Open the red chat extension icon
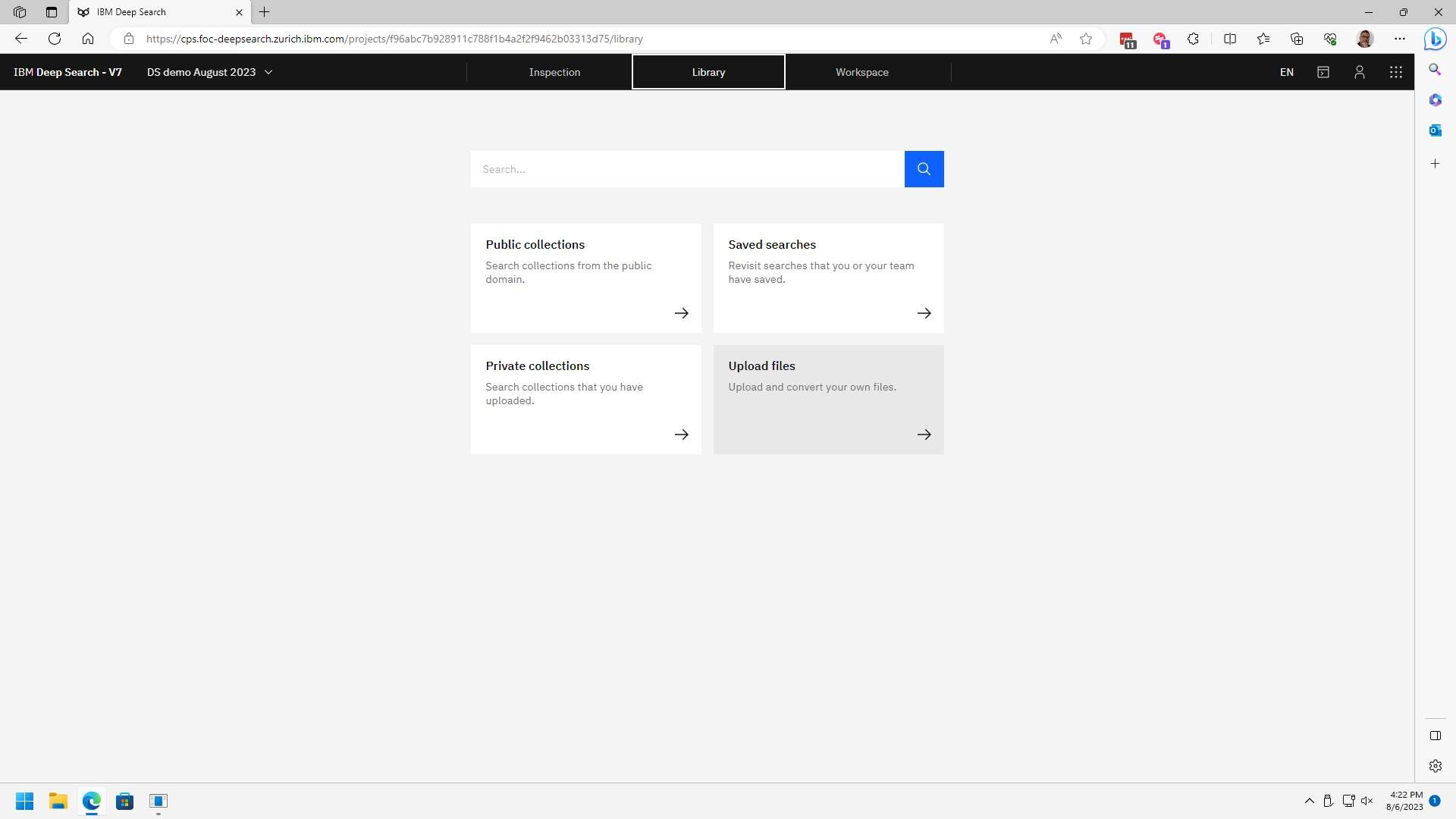Screen dimensions: 1456x819 point(1161,39)
